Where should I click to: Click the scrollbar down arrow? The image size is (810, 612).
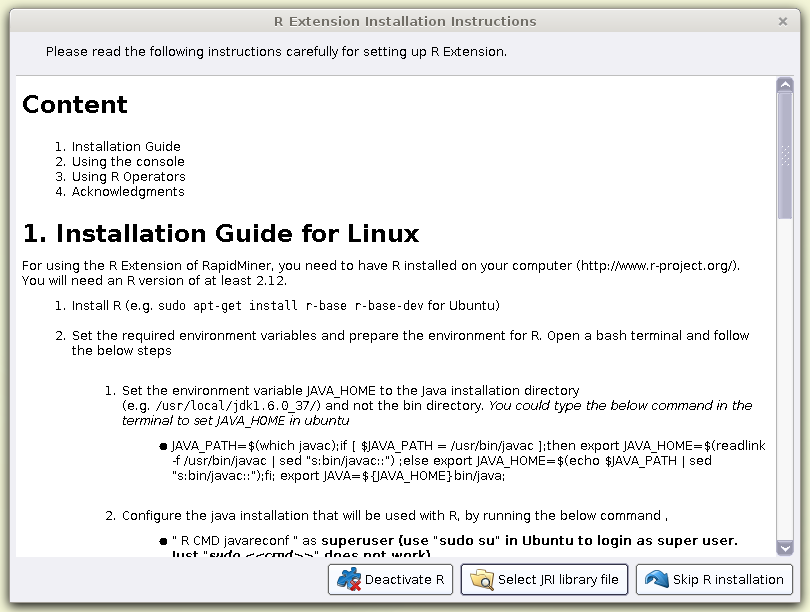point(785,548)
